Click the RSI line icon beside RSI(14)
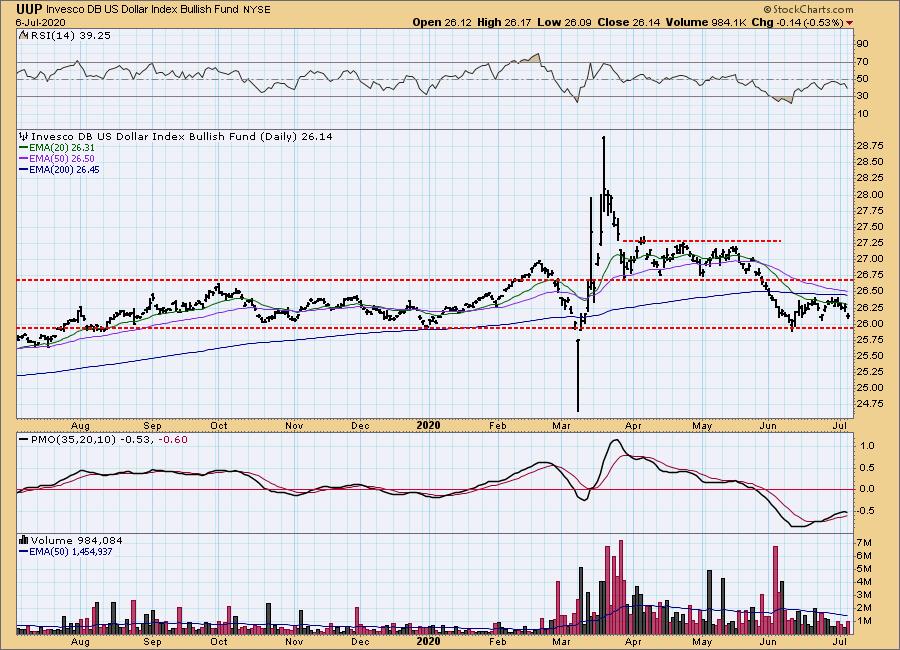900x650 pixels. point(24,35)
